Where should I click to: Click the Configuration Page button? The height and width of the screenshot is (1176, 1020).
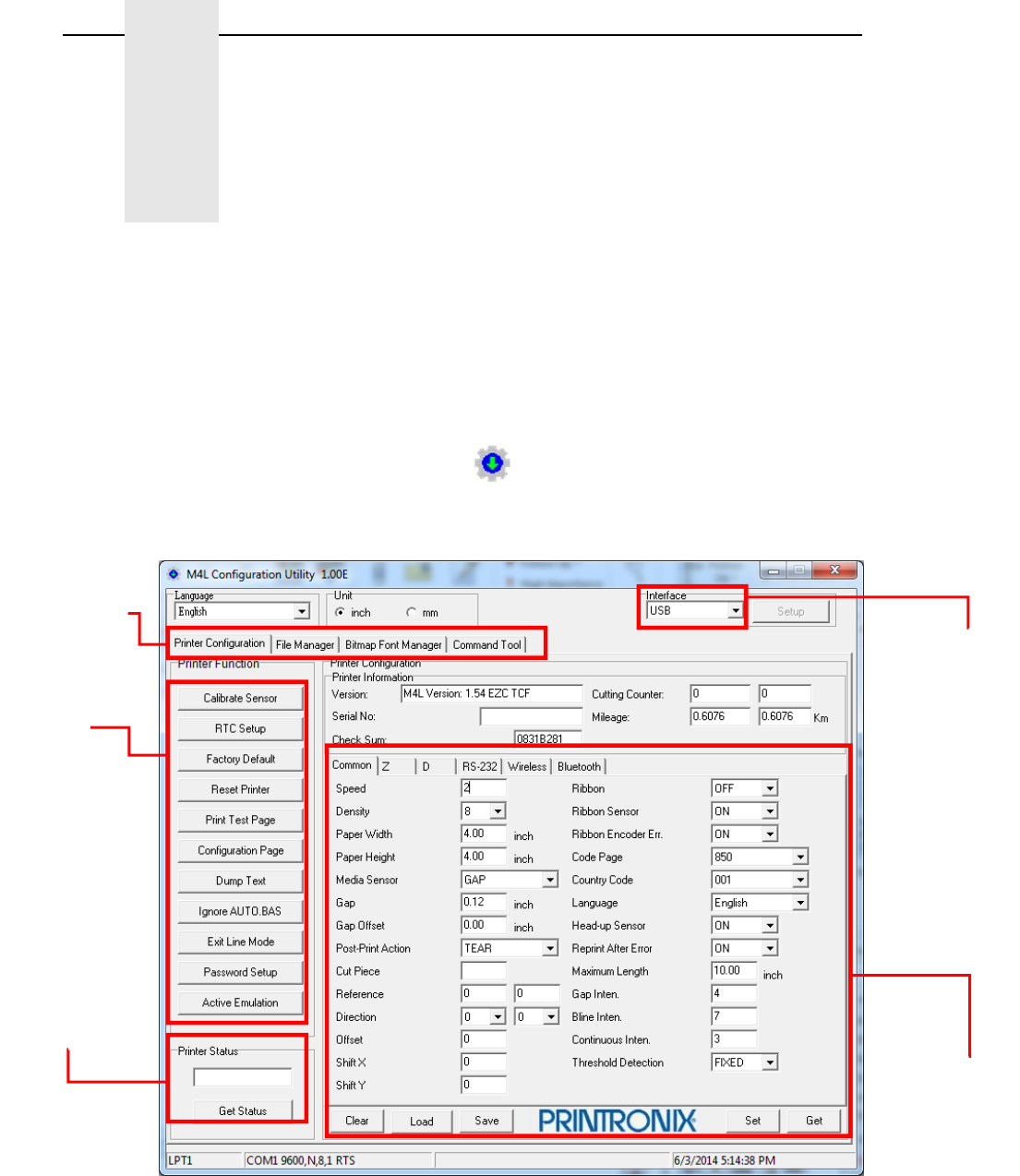(240, 850)
